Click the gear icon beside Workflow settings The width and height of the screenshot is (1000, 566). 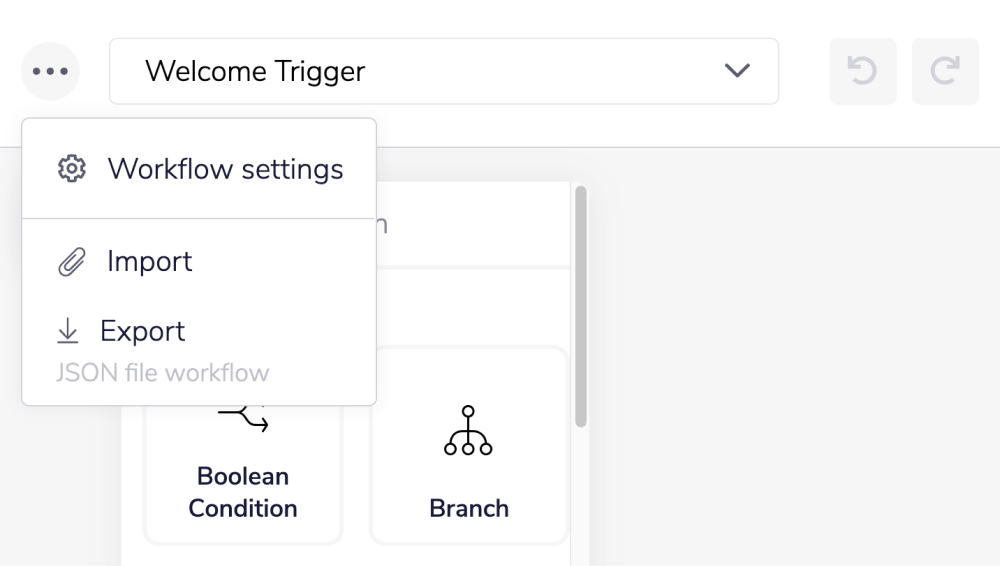(72, 169)
